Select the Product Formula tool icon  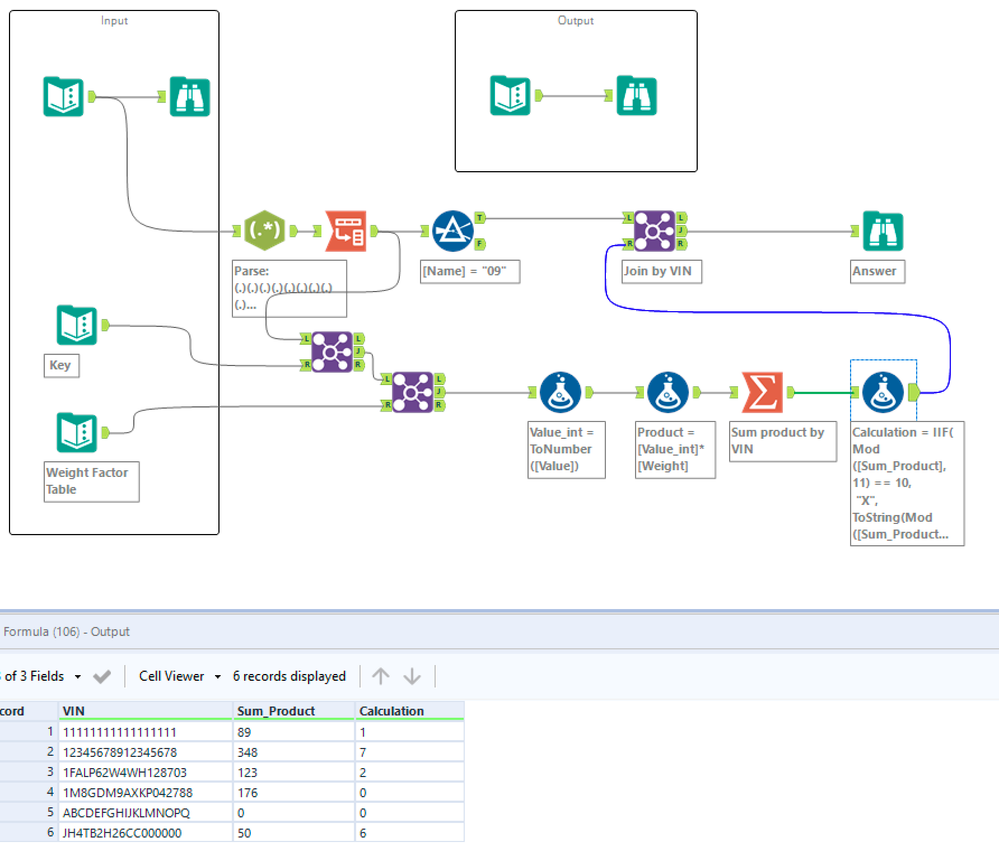pos(668,392)
